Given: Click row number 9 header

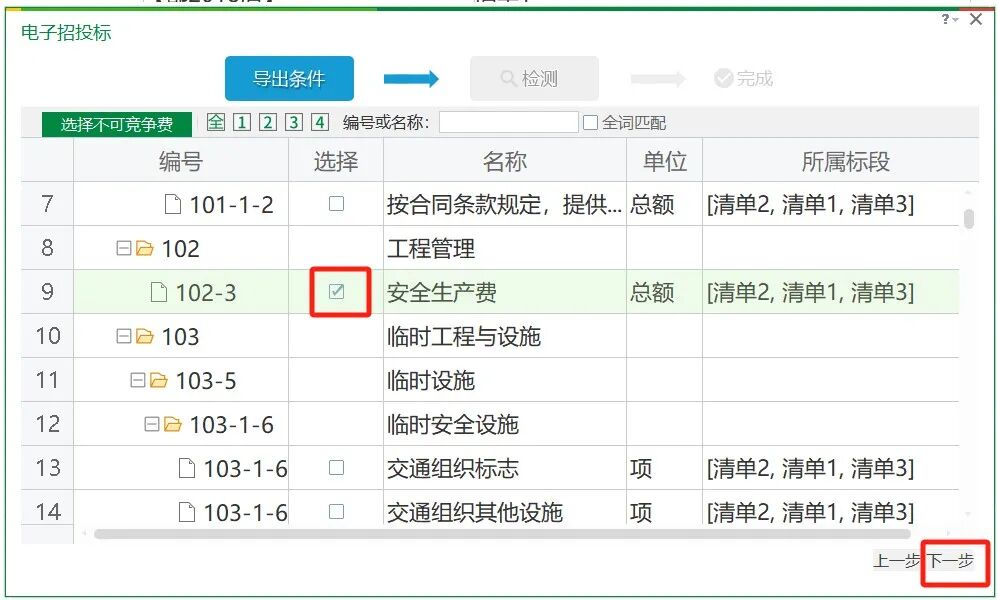Looking at the screenshot, I should click(48, 292).
